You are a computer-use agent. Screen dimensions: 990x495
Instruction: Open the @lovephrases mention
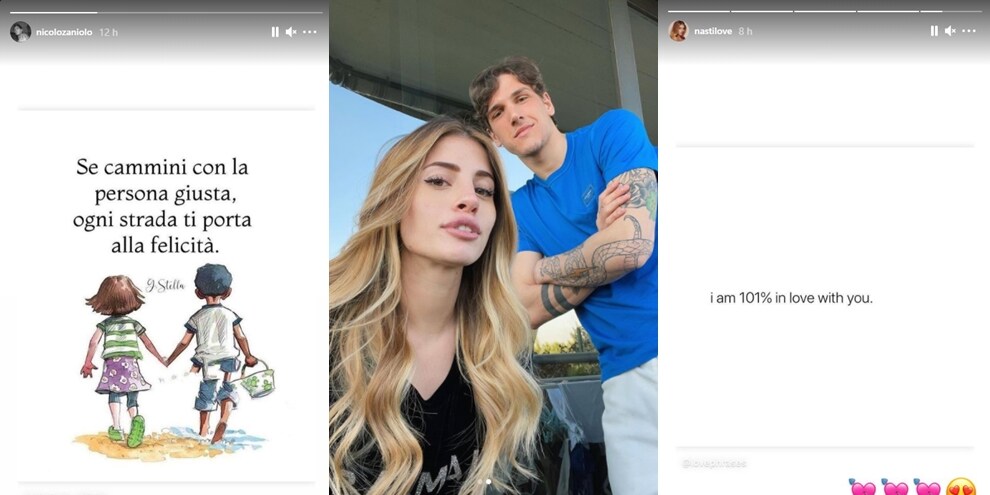(714, 463)
